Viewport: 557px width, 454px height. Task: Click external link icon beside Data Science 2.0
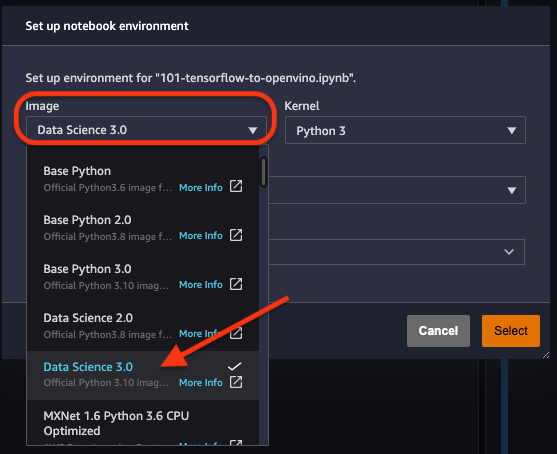236,333
